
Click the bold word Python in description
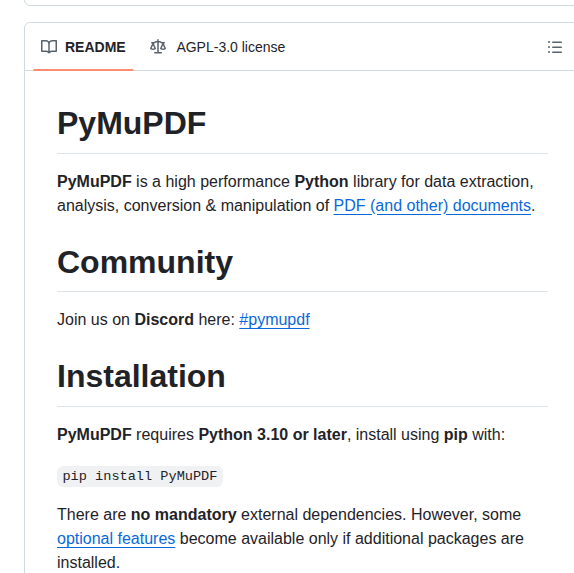click(x=321, y=182)
